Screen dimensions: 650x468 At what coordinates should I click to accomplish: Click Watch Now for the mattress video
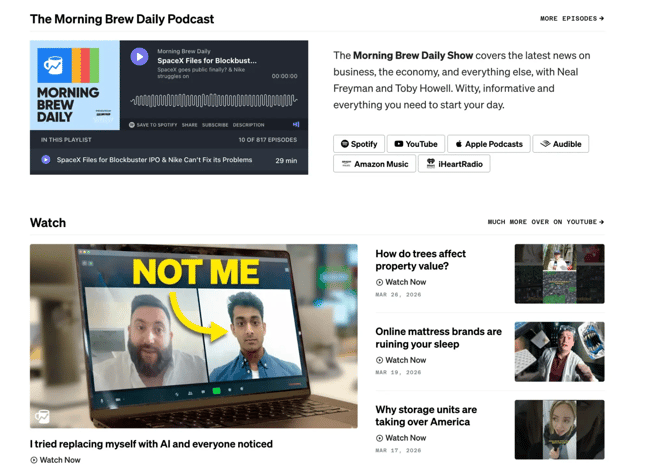click(x=401, y=360)
